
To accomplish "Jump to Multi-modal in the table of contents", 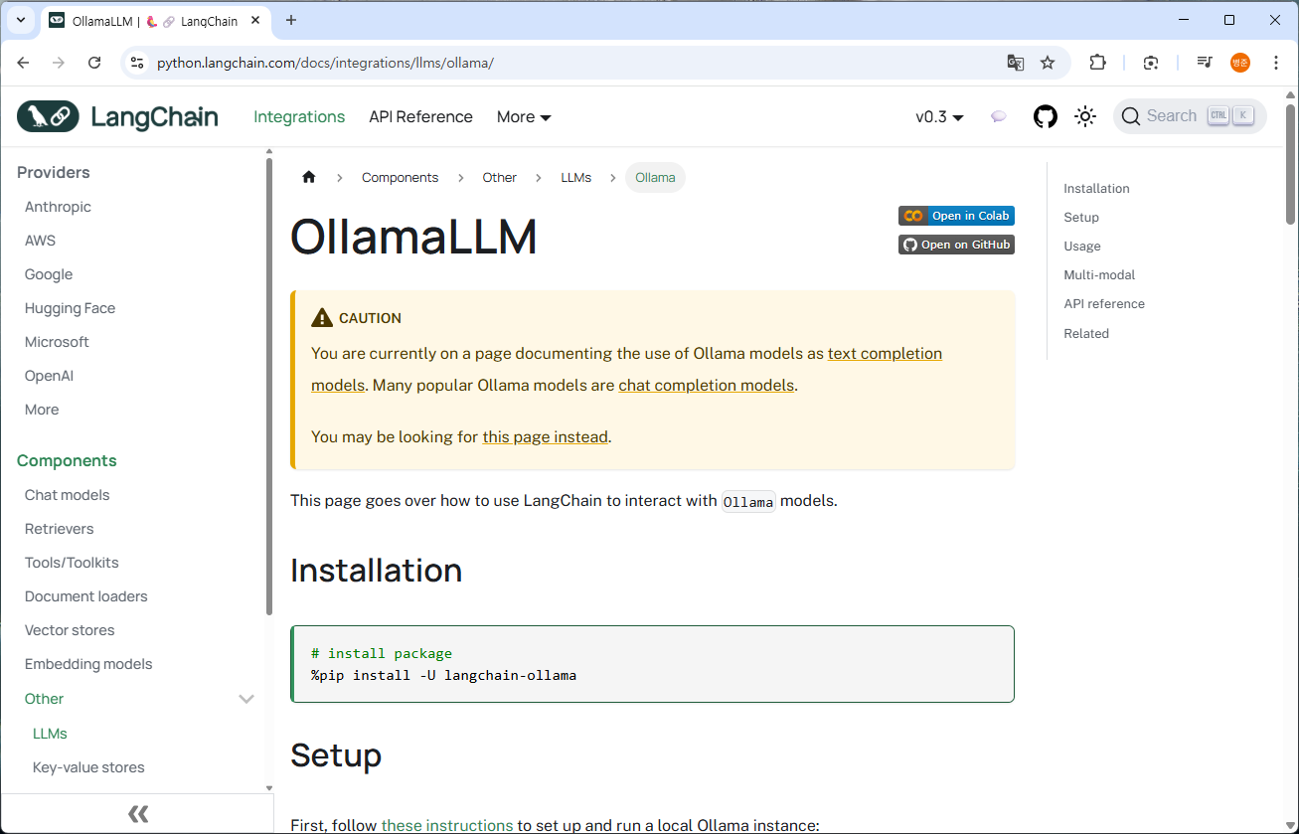I will (1099, 275).
